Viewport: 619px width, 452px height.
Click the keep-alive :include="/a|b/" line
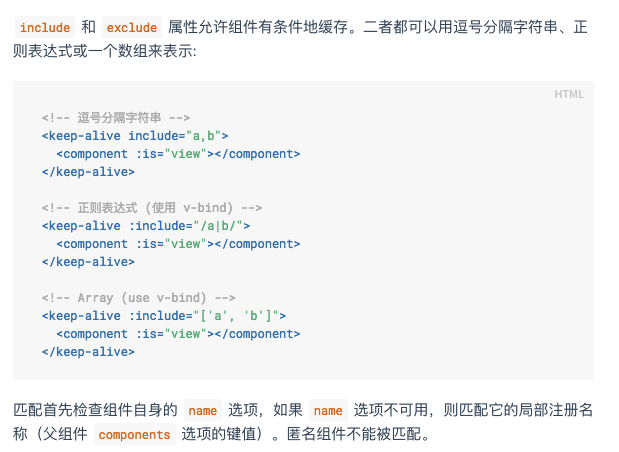point(146,226)
